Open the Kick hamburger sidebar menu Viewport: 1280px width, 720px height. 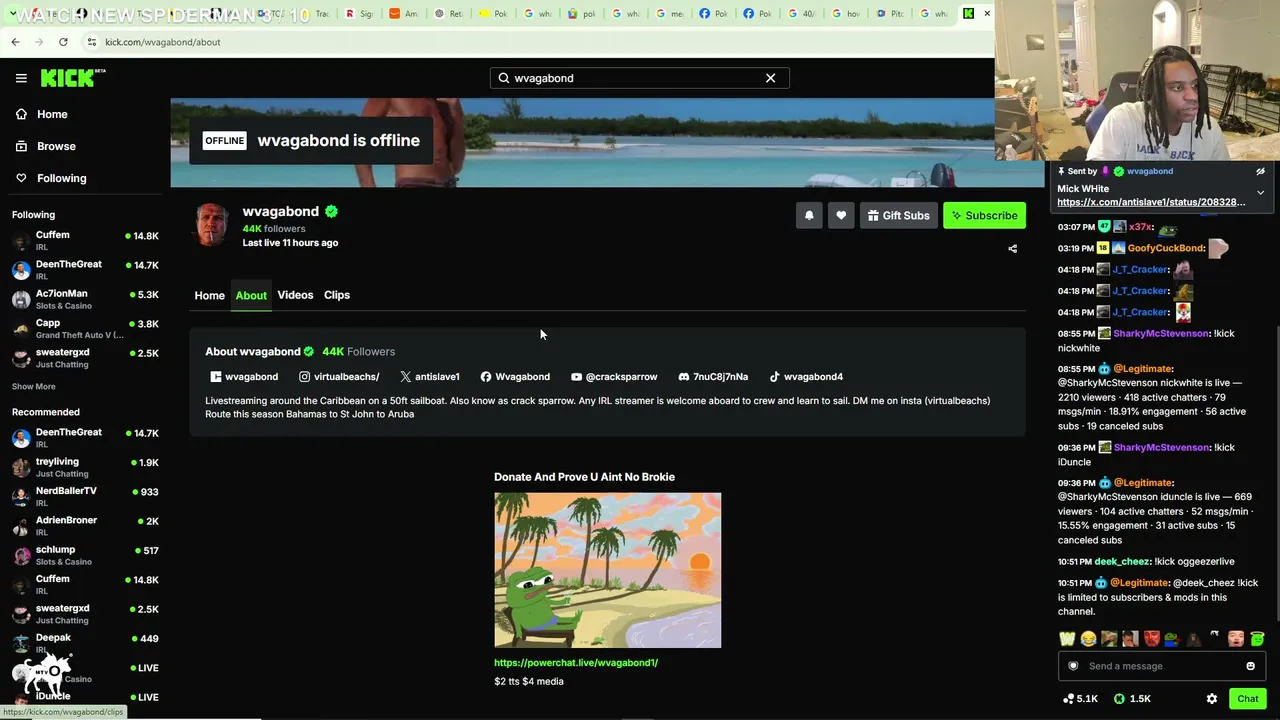(21, 78)
